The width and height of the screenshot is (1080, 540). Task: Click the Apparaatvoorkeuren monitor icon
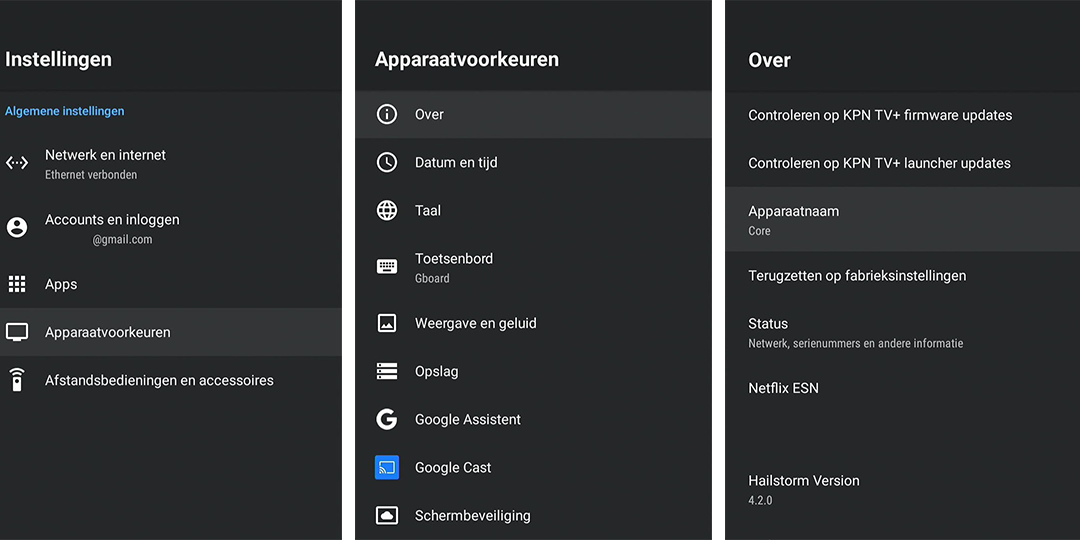click(17, 332)
